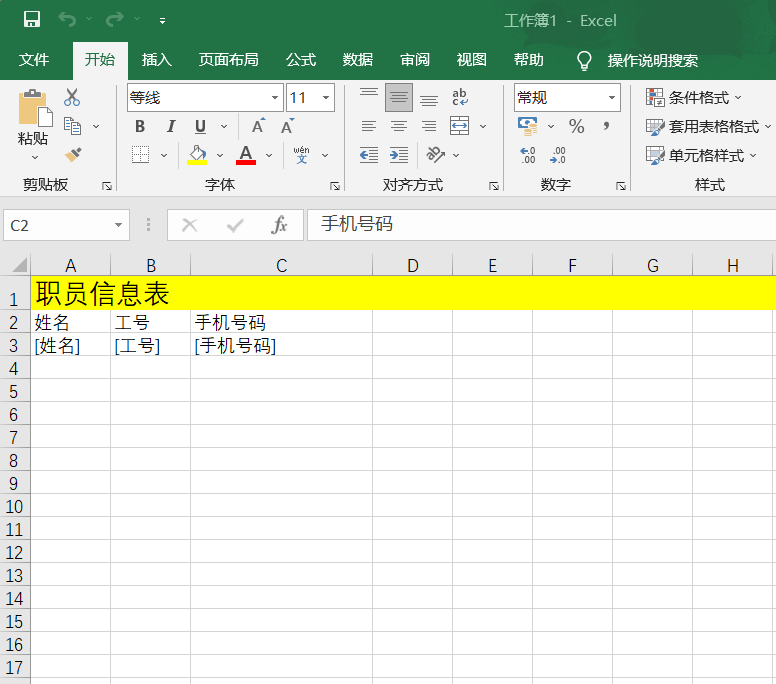
Task: Click the Copy icon
Action: click(73, 126)
